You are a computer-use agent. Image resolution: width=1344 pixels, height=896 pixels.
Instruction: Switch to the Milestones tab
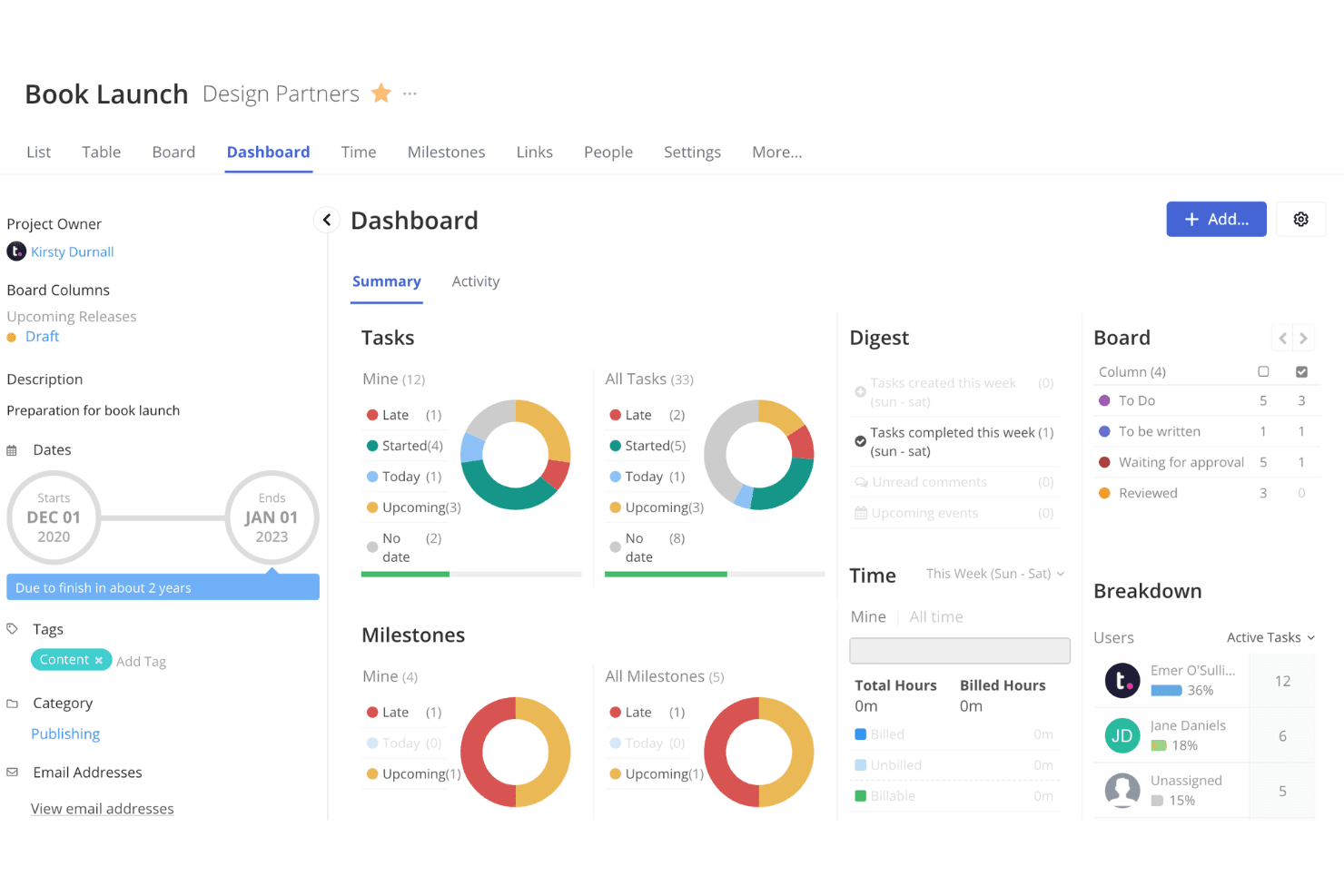(x=446, y=152)
